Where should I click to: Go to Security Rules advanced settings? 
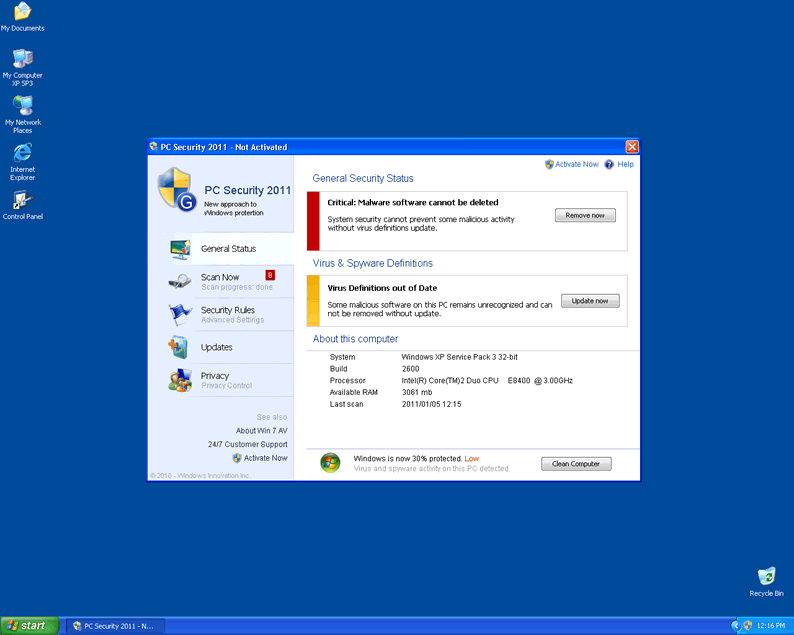[228, 311]
